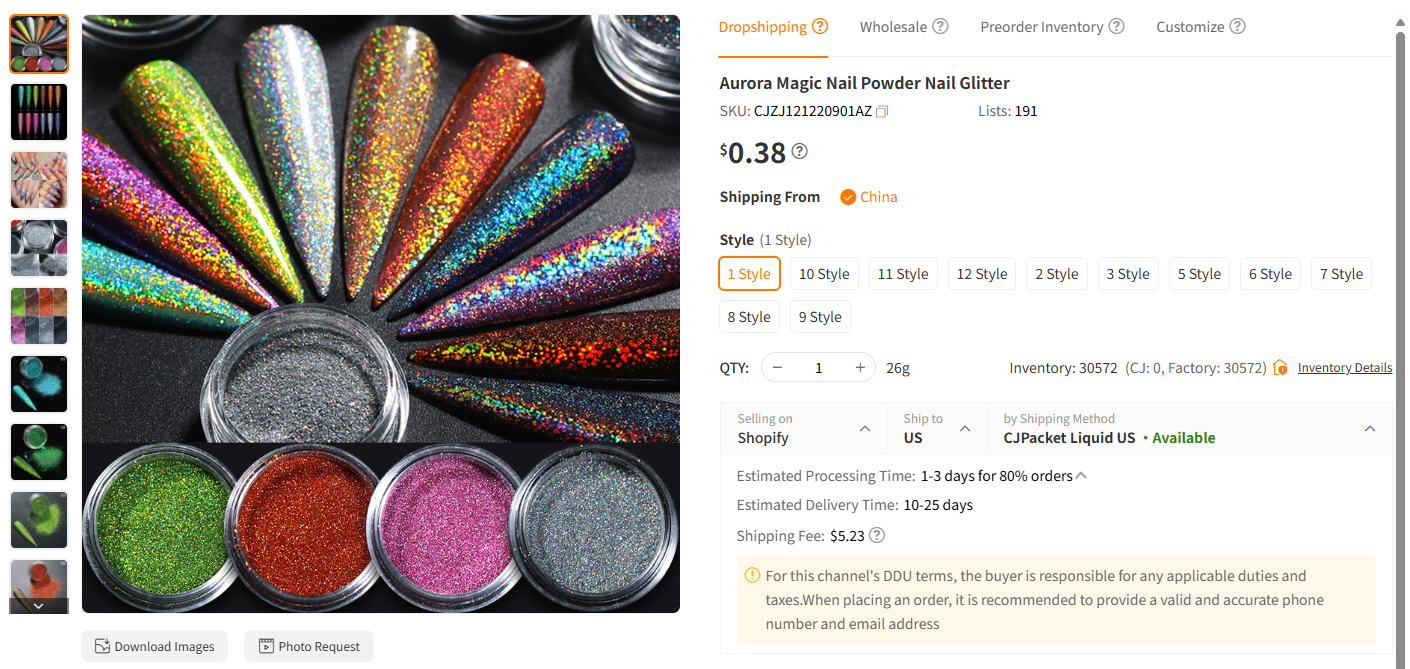Open the Shipping Fee question mark icon

pyautogui.click(x=877, y=535)
